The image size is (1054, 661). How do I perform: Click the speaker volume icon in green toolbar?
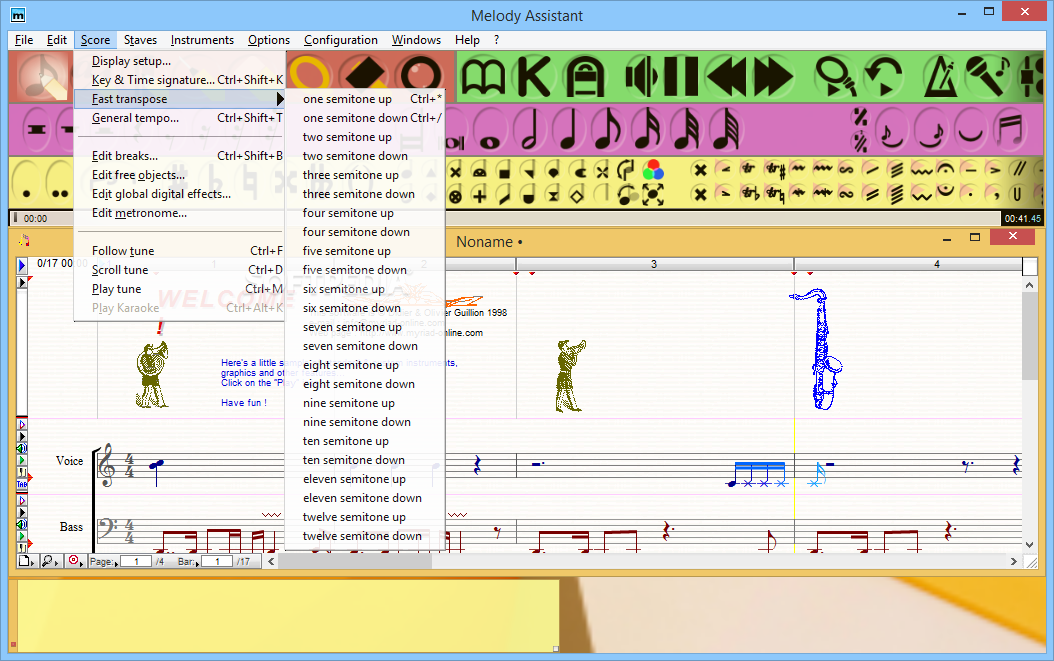coord(640,77)
